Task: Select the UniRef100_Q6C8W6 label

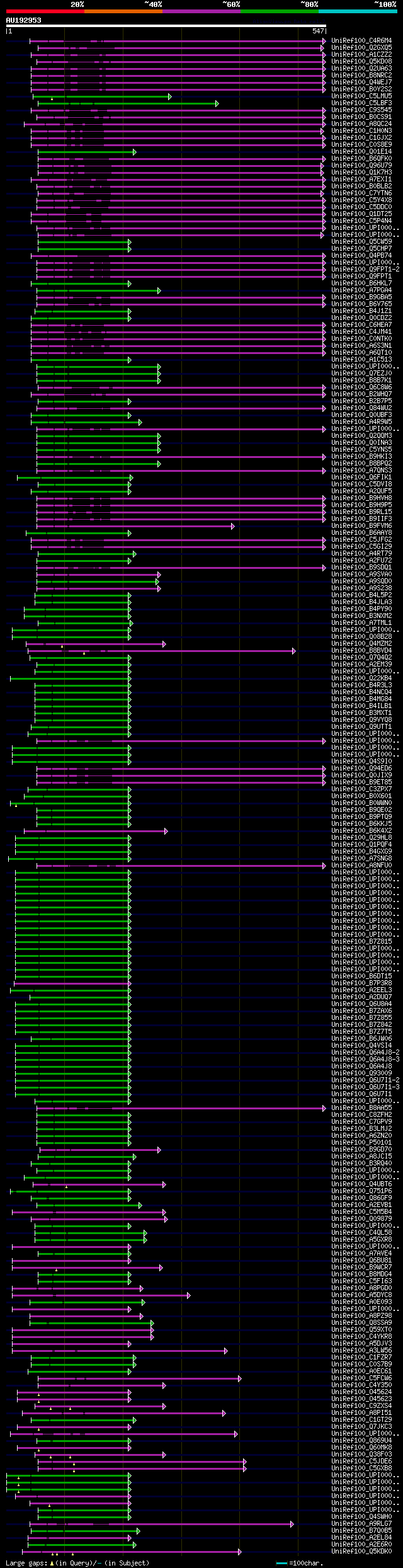Action: (361, 387)
